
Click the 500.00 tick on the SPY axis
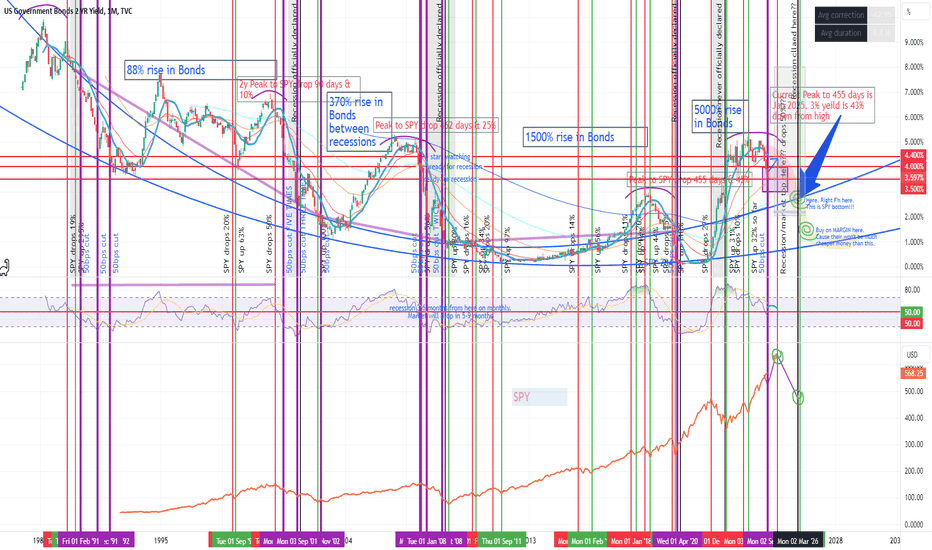[914, 391]
